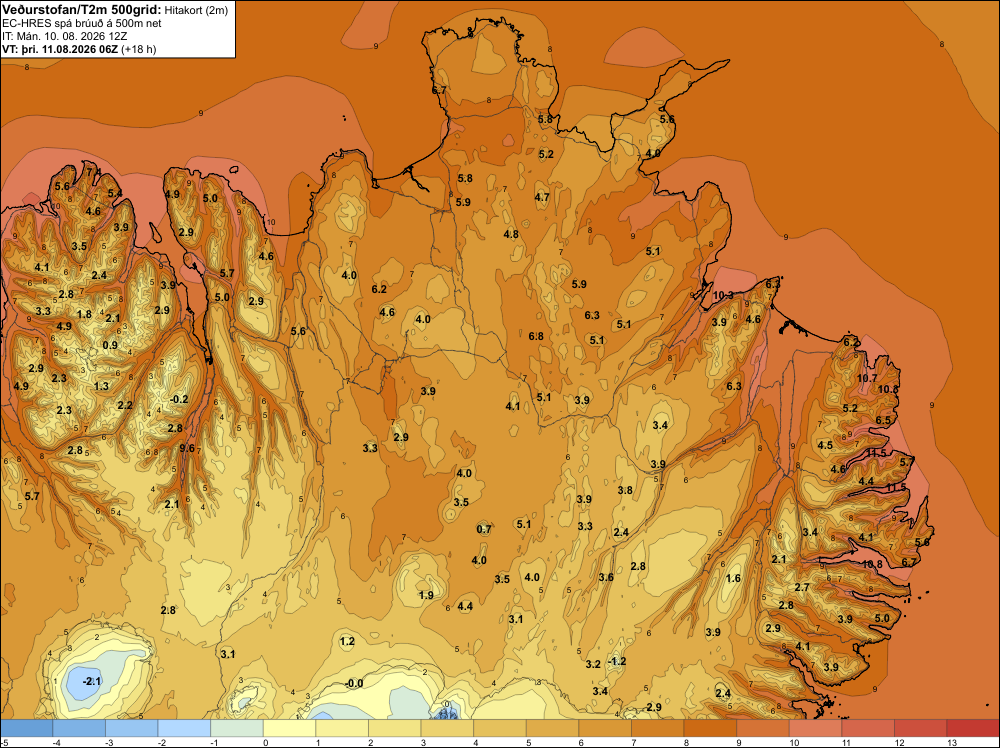
Task: Click the 'EC-HRES spá brúuð á 500m net' line
Action: pyautogui.click(x=82, y=23)
